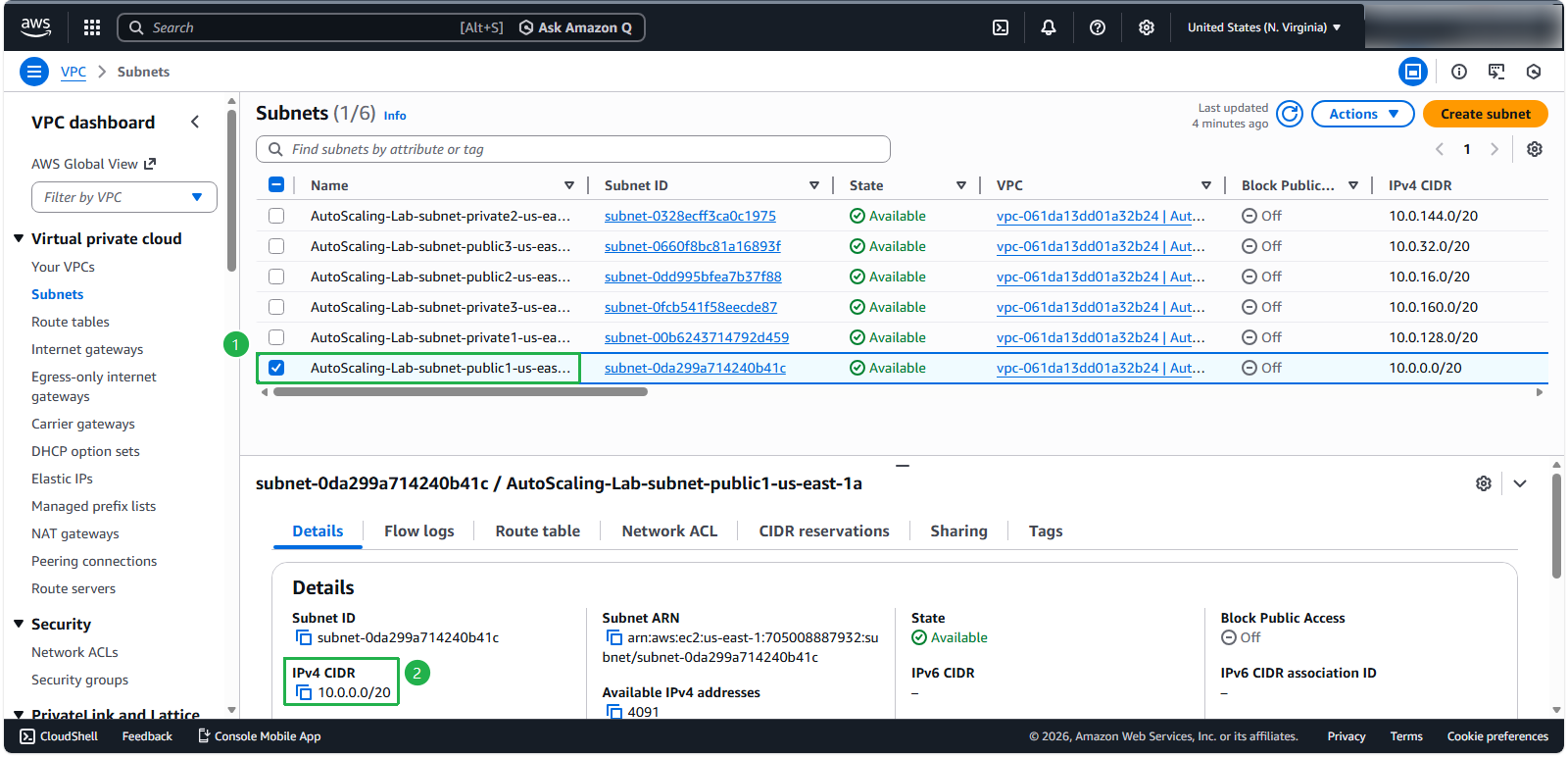Open the United States (N. Virginia) region selector
This screenshot has width=1568, height=757.
click(1264, 27)
